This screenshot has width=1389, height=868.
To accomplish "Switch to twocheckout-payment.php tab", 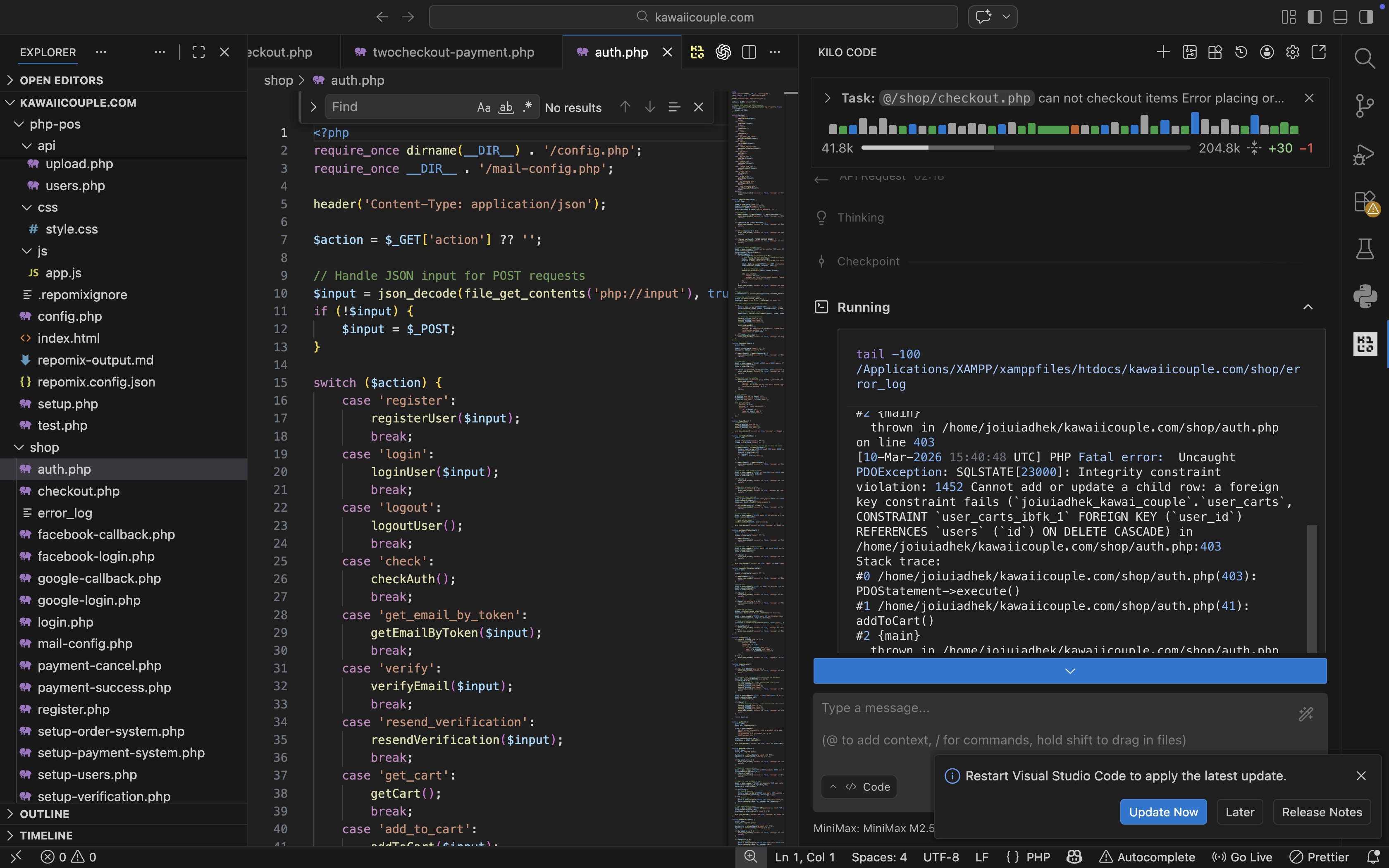I will [x=452, y=52].
